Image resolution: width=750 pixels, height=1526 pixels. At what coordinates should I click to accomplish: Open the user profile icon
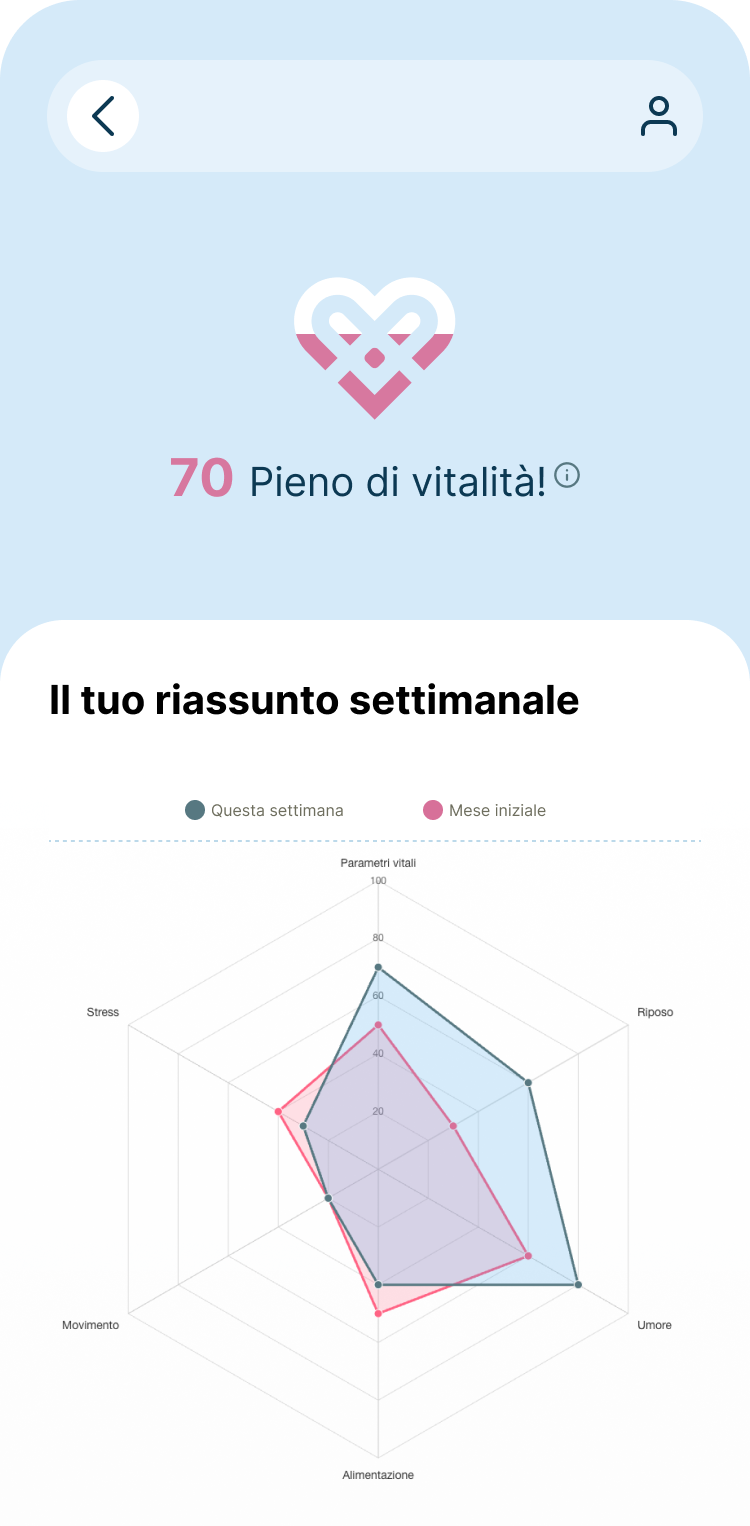pyautogui.click(x=658, y=116)
